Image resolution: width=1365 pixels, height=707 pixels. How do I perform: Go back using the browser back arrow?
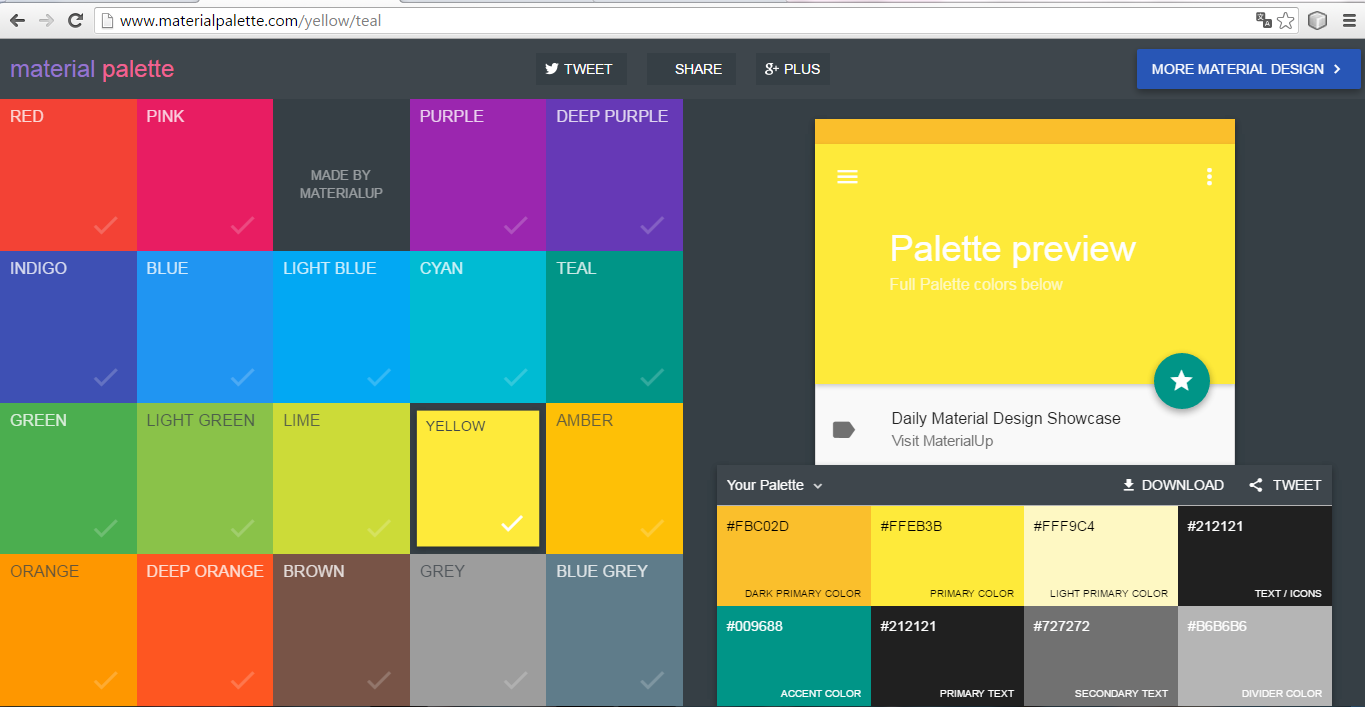17,20
